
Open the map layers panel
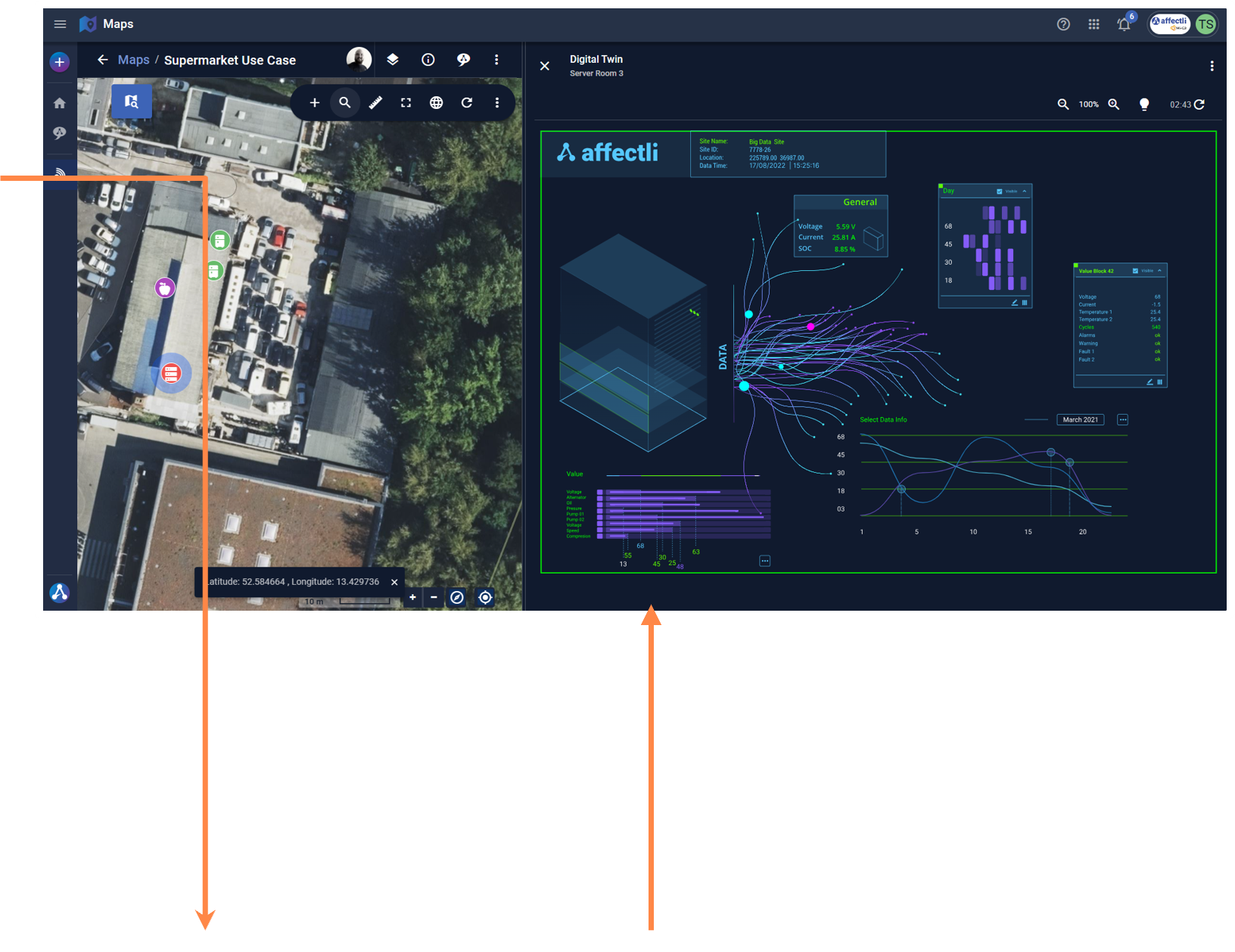click(392, 60)
